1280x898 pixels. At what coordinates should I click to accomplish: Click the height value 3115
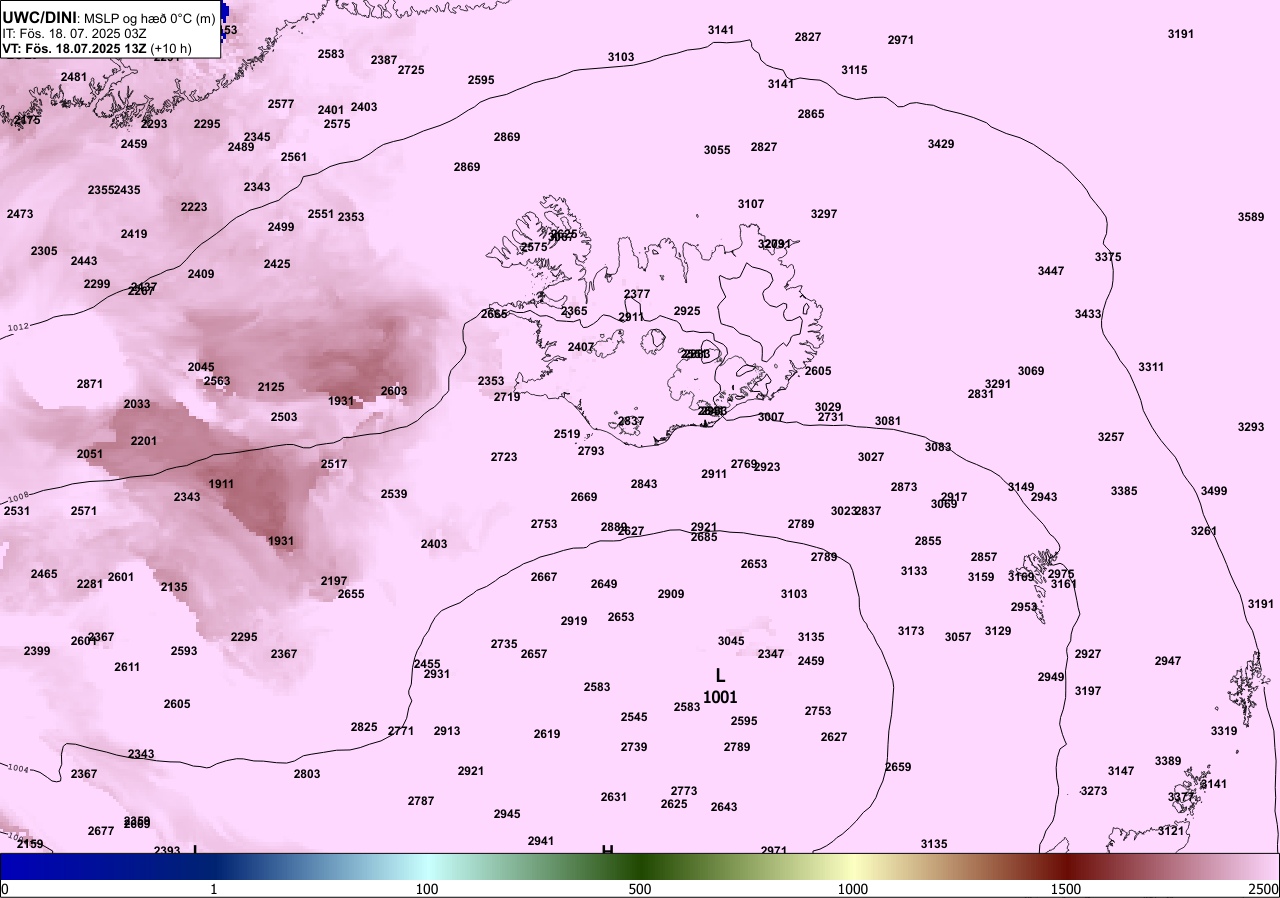(x=854, y=70)
